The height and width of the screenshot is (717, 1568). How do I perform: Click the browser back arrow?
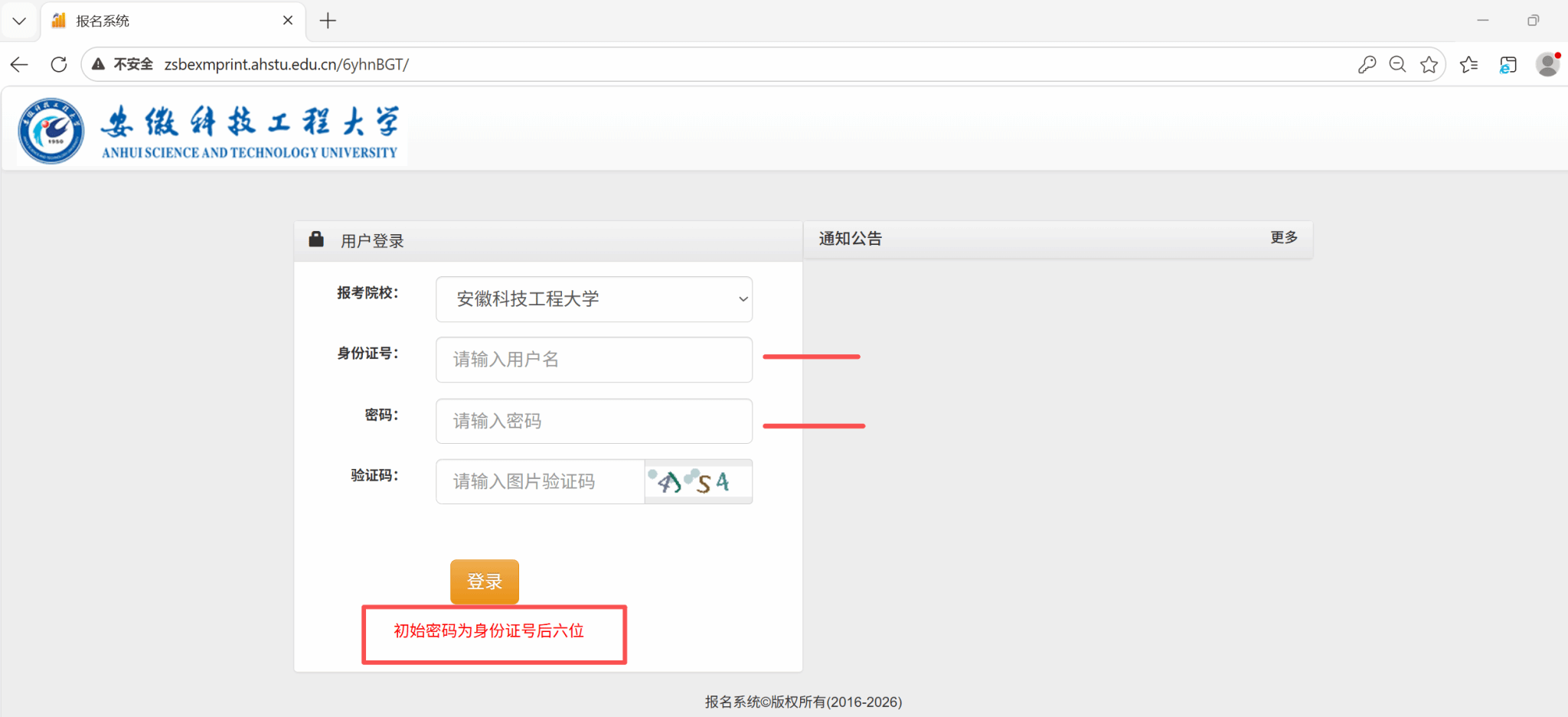coord(19,65)
